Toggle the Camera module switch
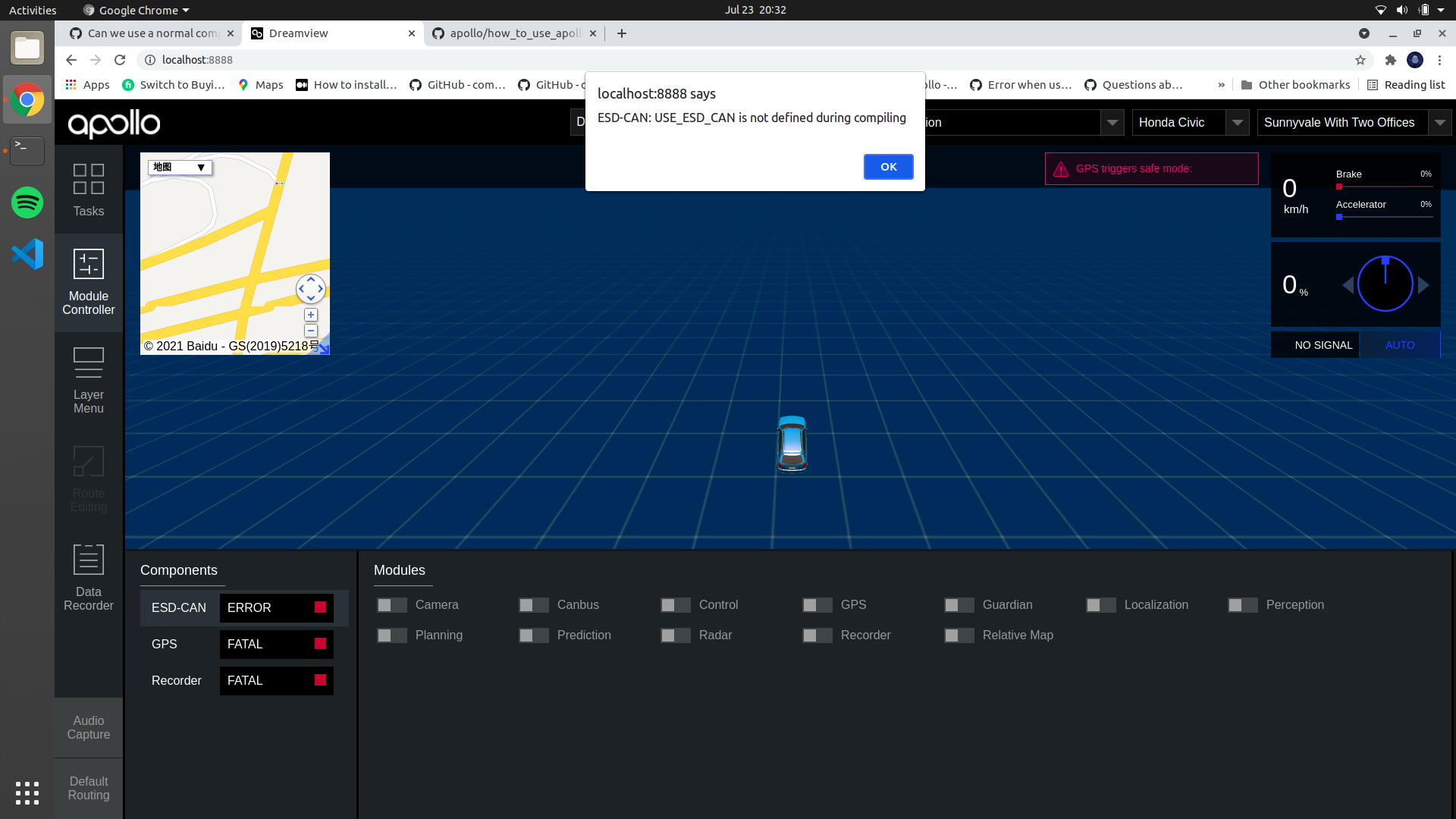This screenshot has width=1456, height=819. 392,605
